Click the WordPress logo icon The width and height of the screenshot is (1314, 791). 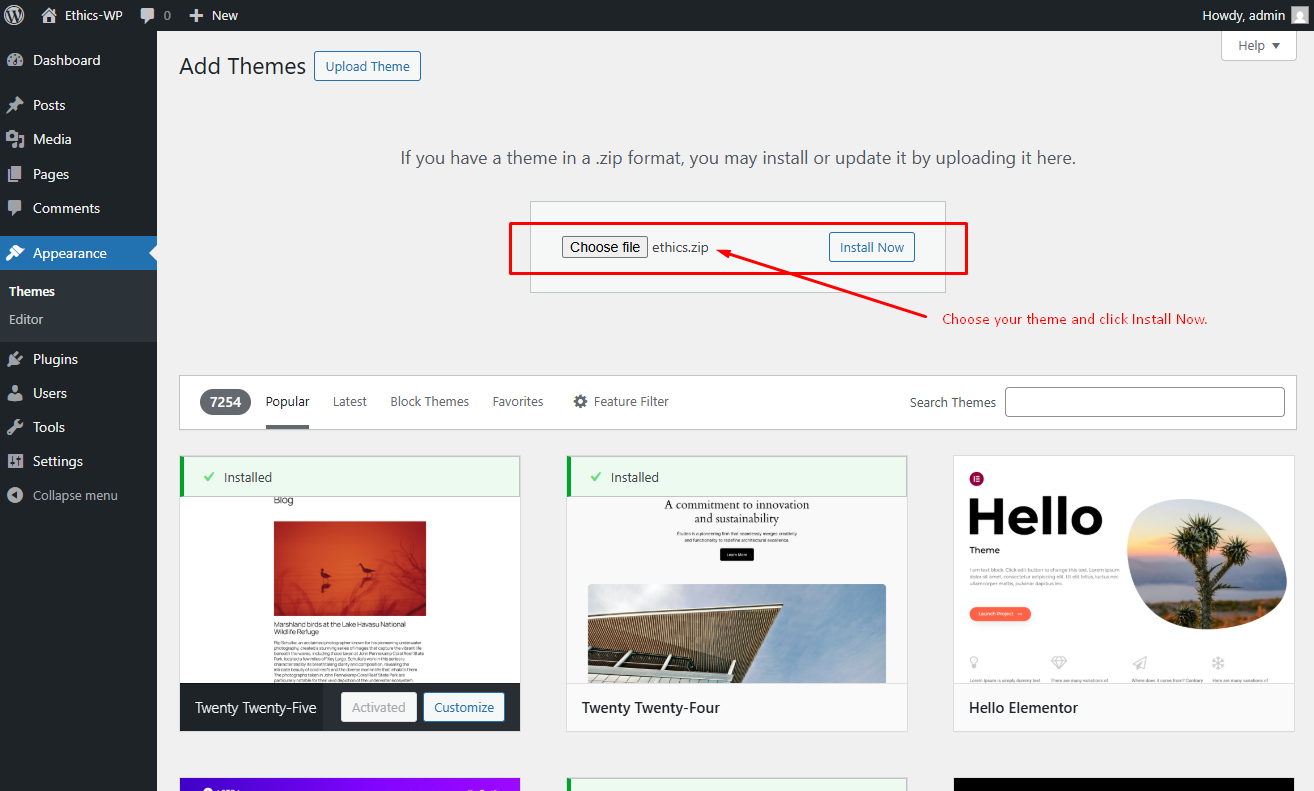[x=14, y=15]
